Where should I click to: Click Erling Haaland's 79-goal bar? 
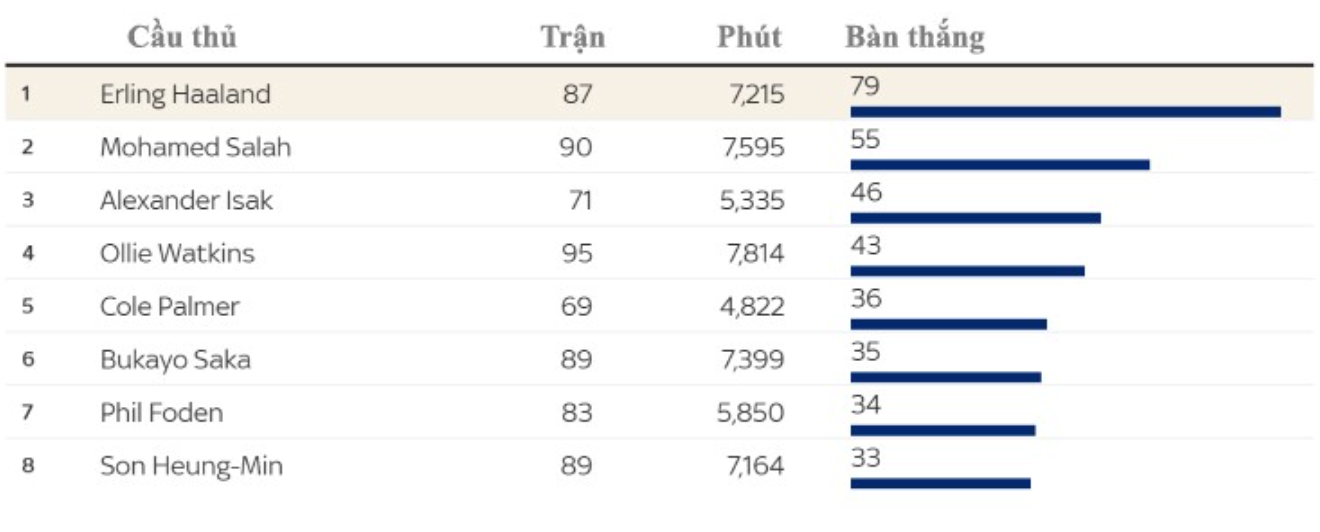pyautogui.click(x=1065, y=111)
